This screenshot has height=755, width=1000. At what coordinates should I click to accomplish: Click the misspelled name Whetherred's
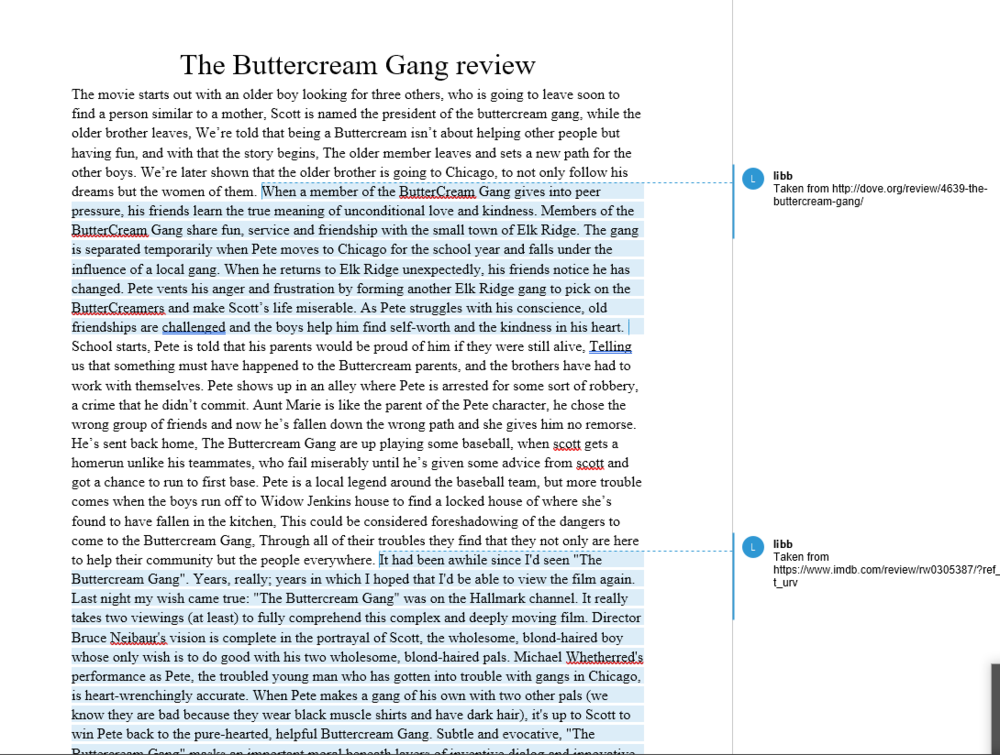point(604,657)
